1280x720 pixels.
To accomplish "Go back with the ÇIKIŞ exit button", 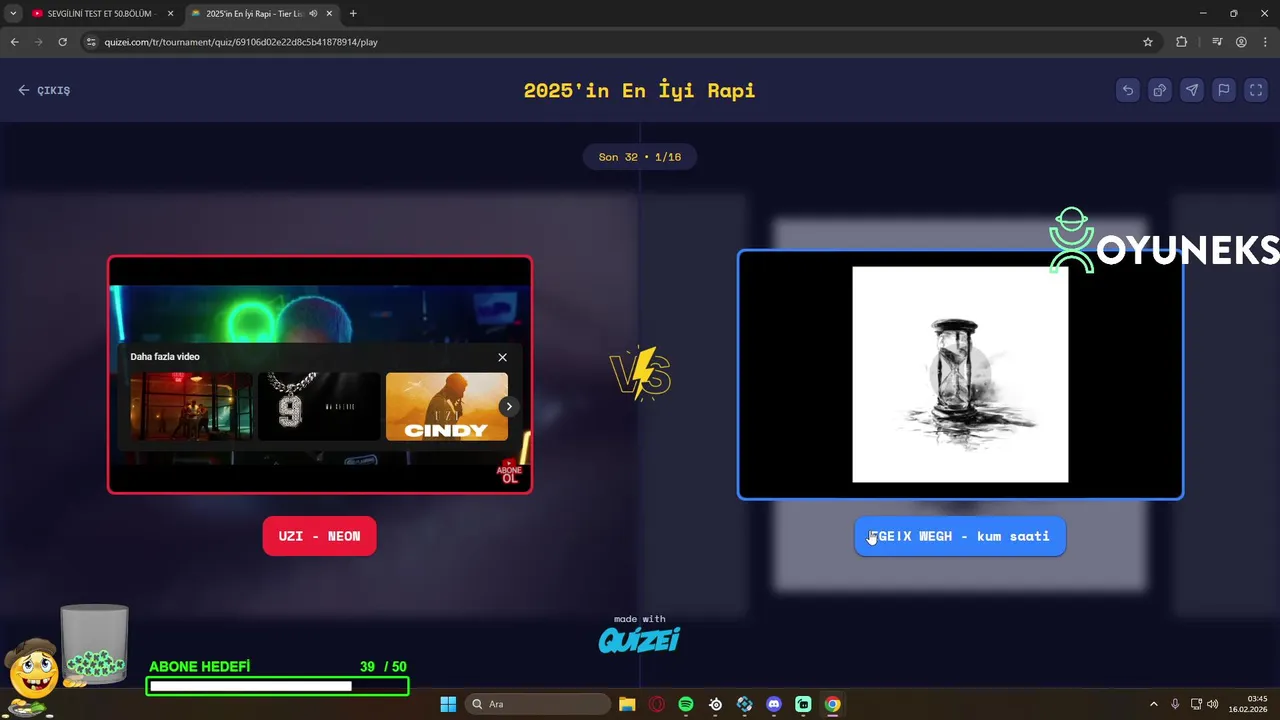I will pos(44,90).
